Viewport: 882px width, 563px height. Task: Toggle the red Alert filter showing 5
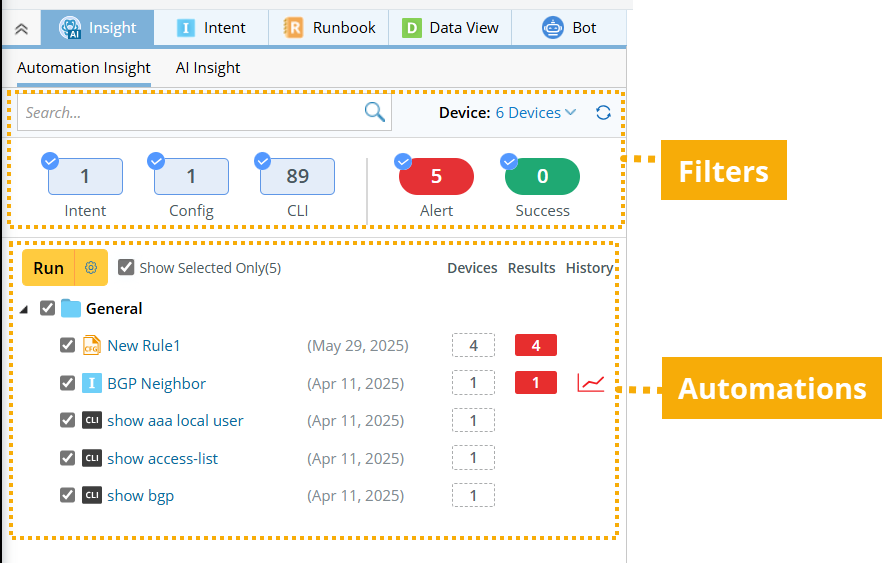point(436,177)
